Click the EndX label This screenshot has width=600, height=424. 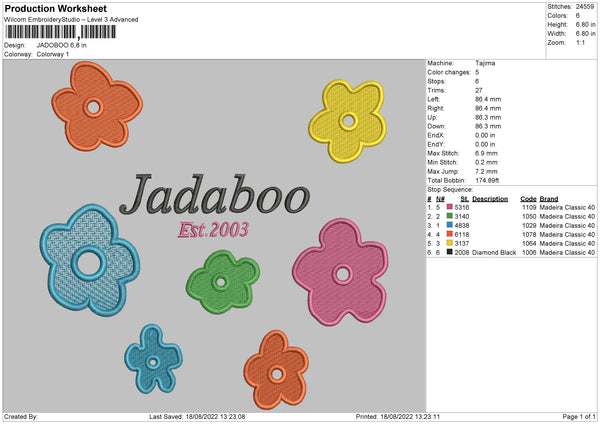pos(436,135)
